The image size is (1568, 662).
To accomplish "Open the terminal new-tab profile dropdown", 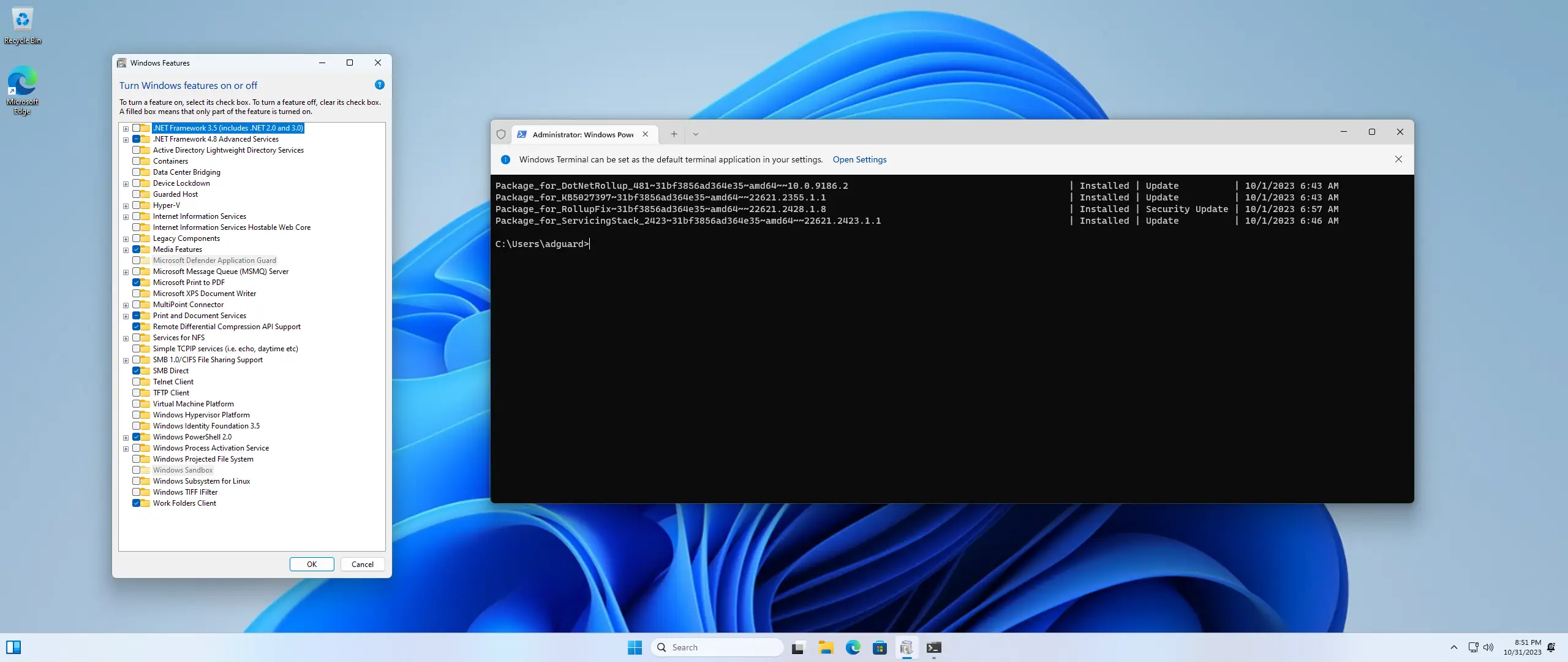I will point(695,134).
